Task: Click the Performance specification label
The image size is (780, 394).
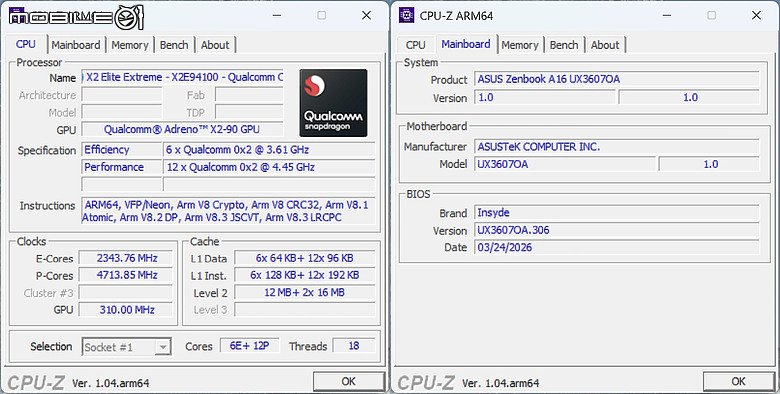Action: tap(121, 167)
